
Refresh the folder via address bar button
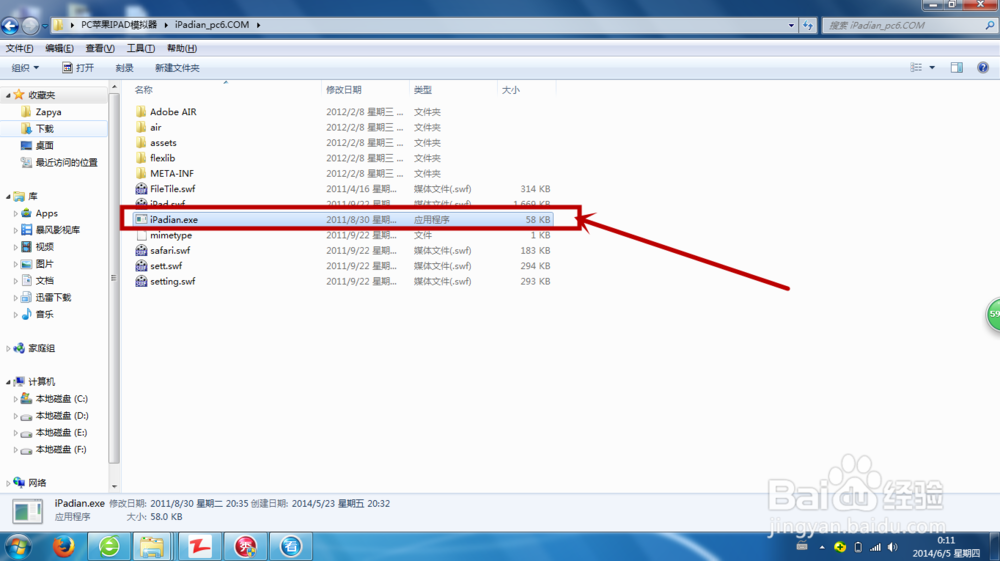tap(808, 26)
